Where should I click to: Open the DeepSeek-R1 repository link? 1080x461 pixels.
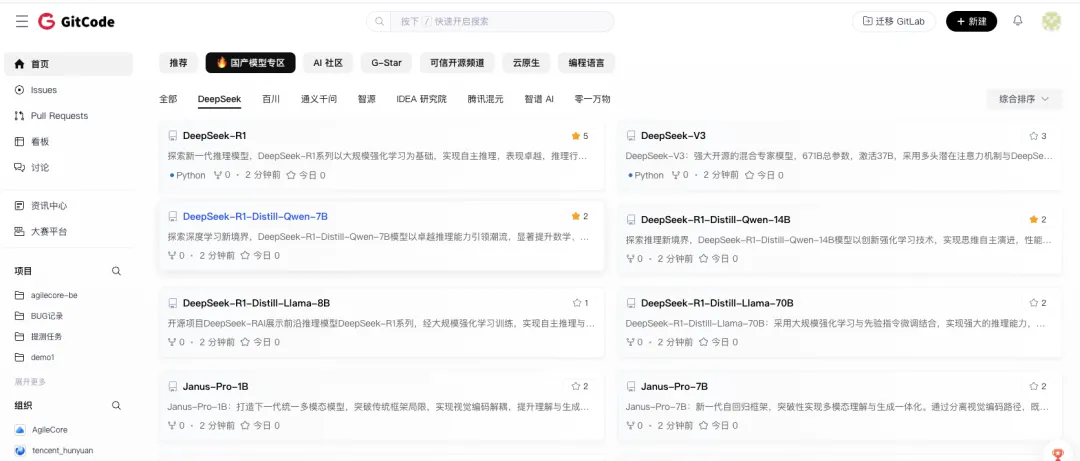tap(214, 136)
